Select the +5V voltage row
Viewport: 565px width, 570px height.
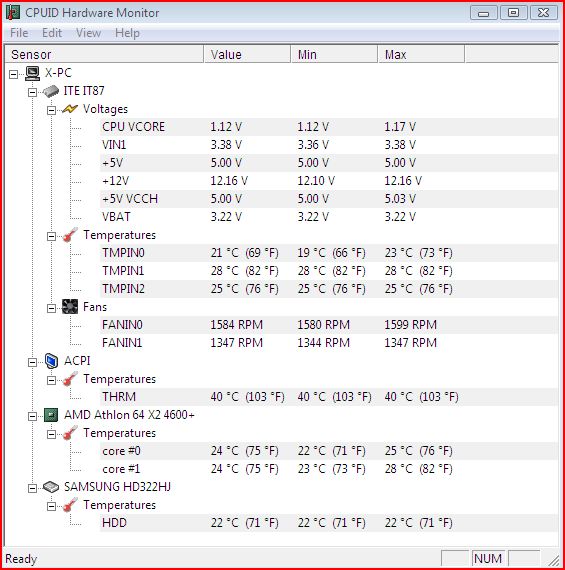point(329,163)
